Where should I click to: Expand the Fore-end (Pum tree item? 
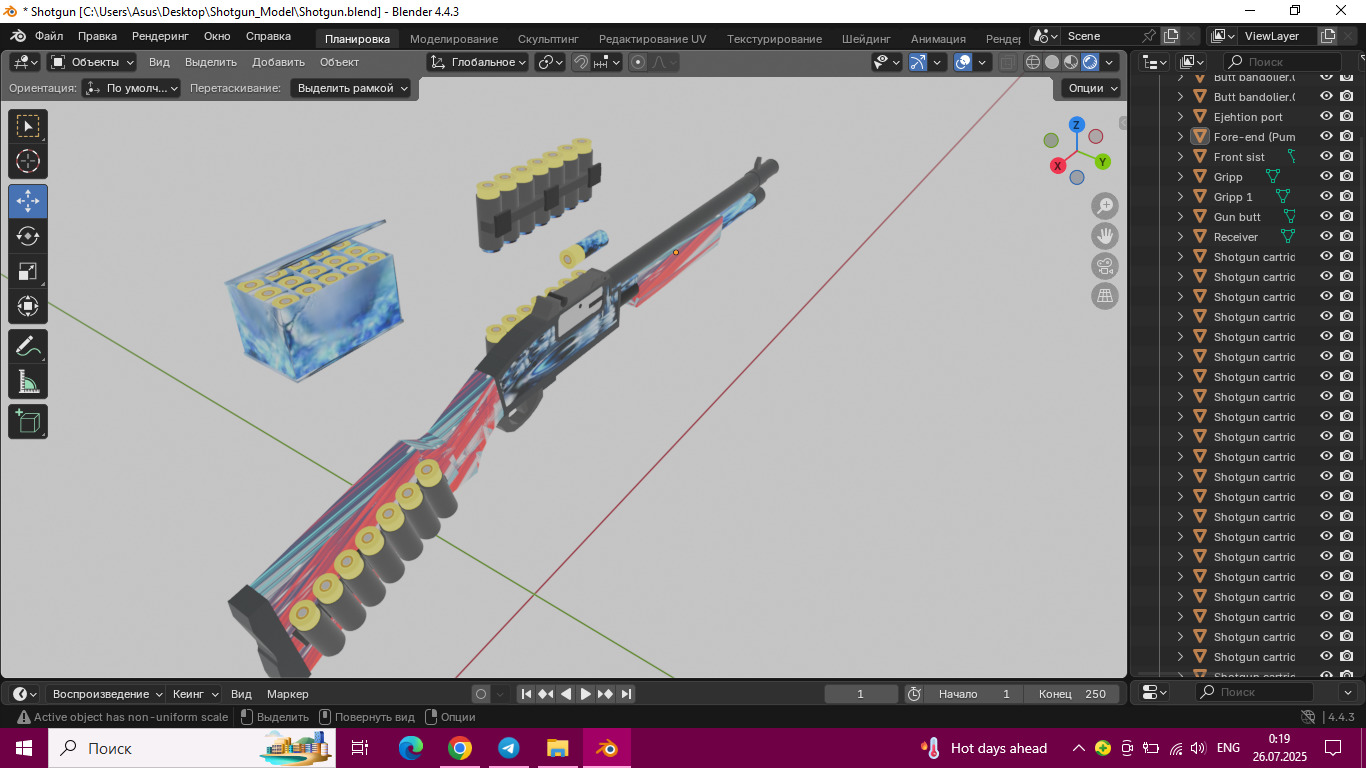1180,137
